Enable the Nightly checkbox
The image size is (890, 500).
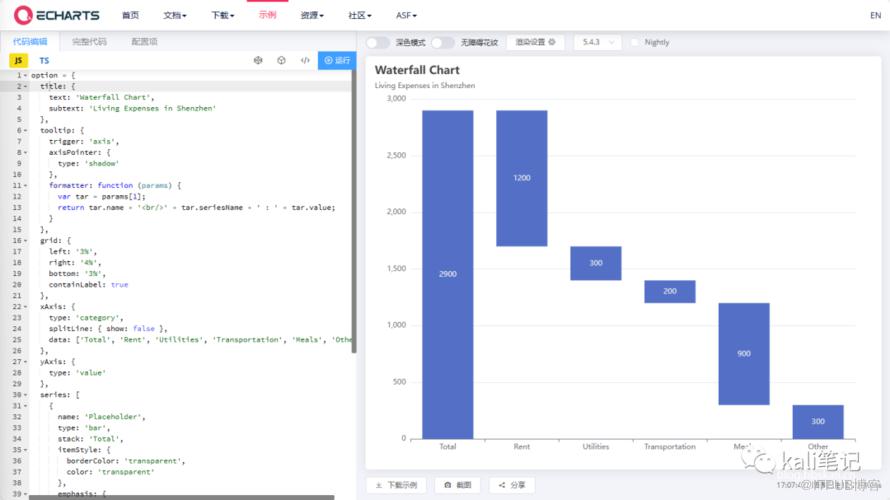[x=635, y=43]
